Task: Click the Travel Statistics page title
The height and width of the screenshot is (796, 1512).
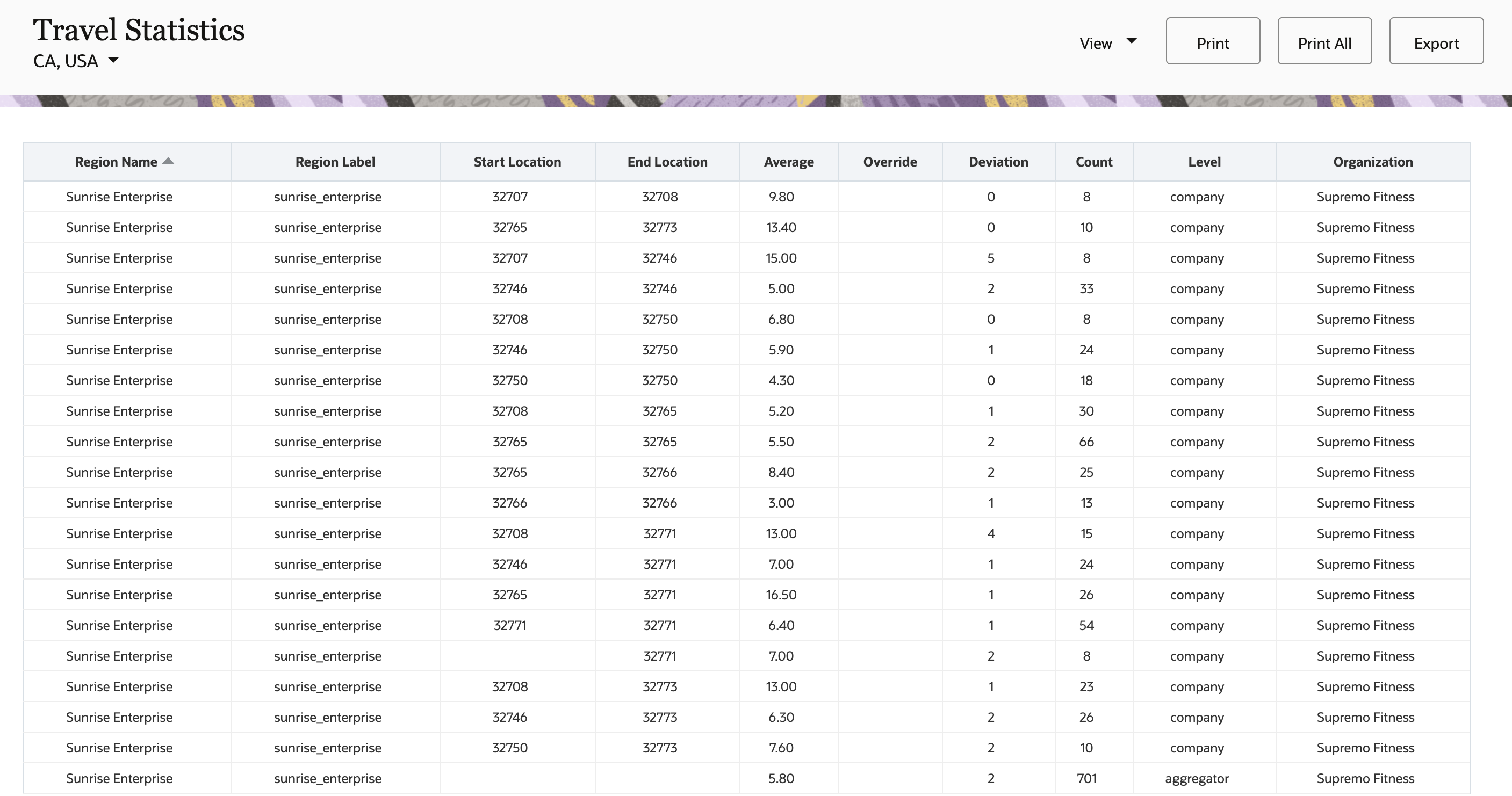Action: [139, 31]
